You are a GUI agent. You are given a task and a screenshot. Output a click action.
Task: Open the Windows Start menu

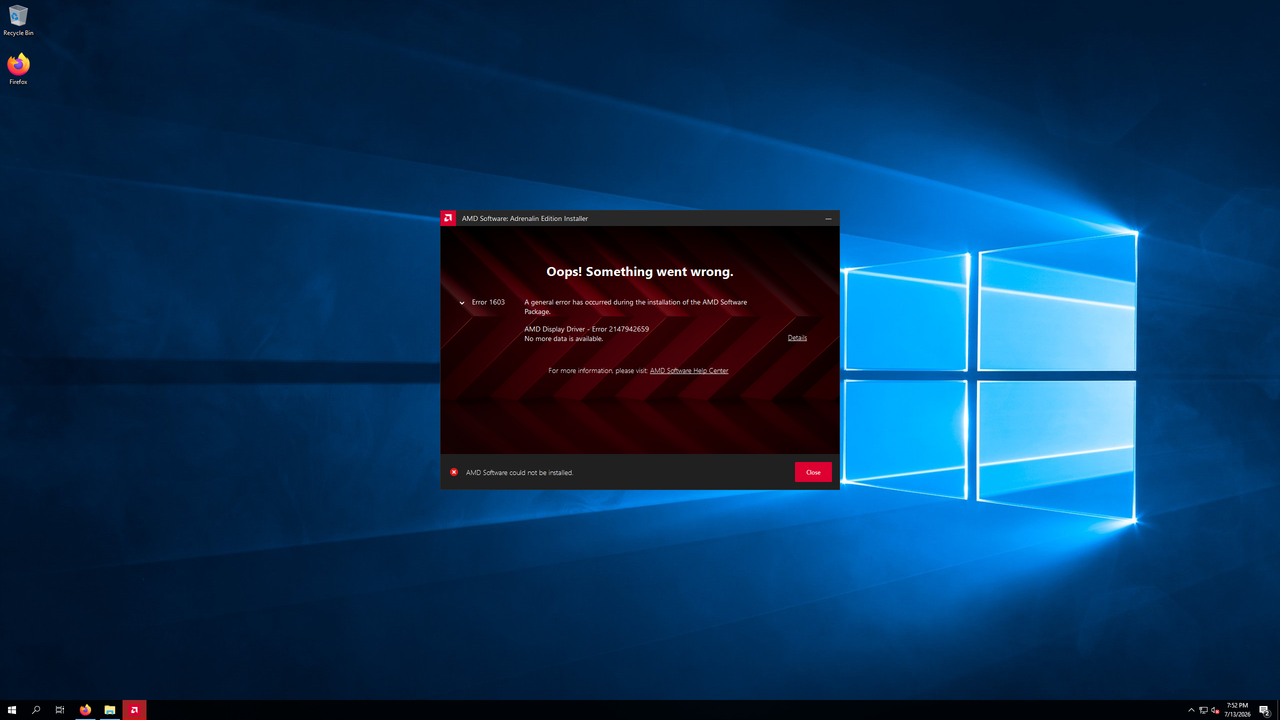12,710
